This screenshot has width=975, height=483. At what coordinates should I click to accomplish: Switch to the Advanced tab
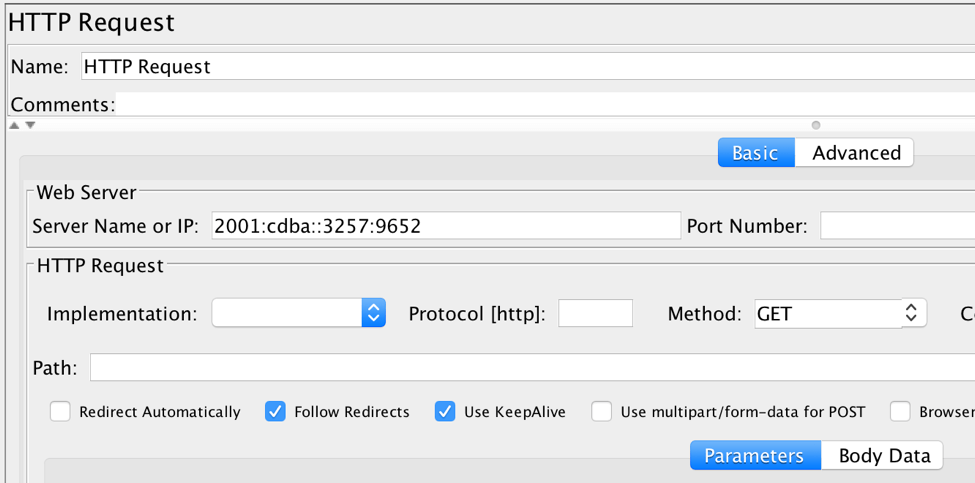[854, 153]
